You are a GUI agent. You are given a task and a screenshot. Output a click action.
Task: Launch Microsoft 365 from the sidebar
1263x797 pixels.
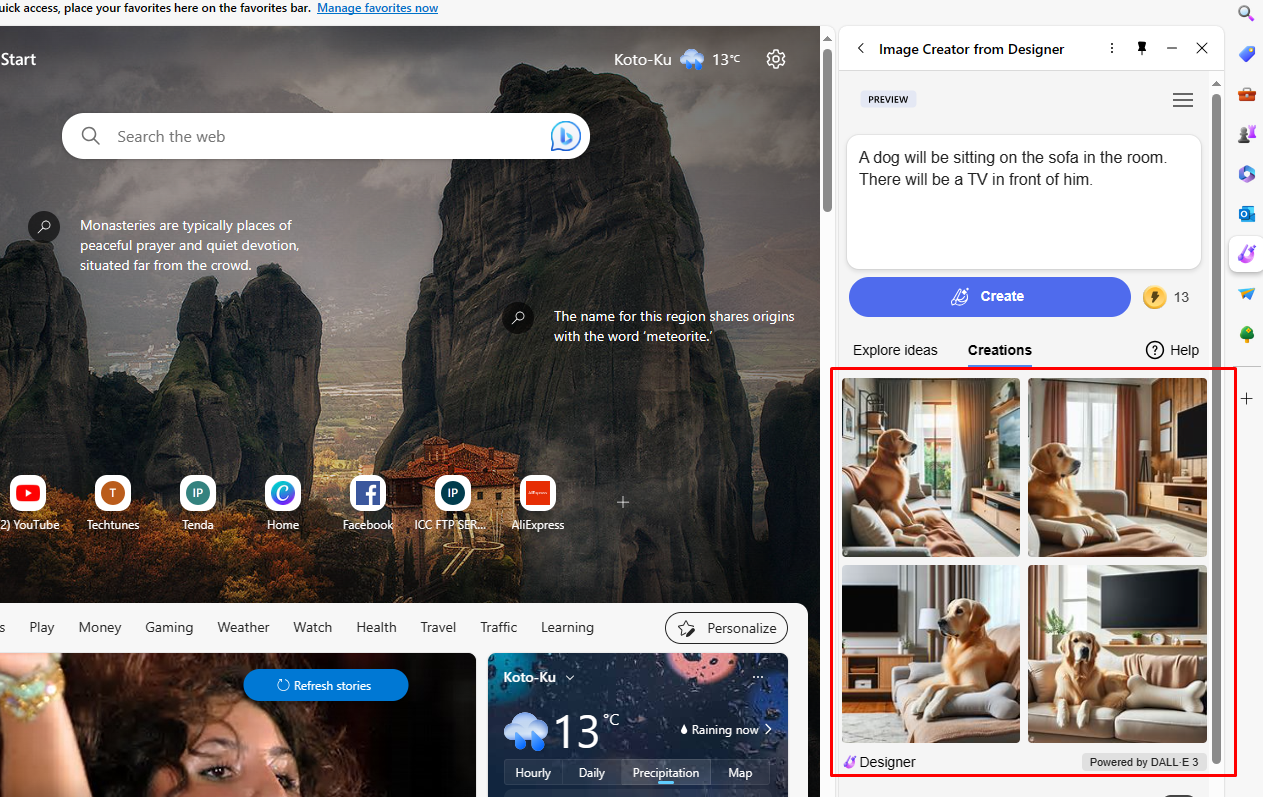click(x=1246, y=174)
